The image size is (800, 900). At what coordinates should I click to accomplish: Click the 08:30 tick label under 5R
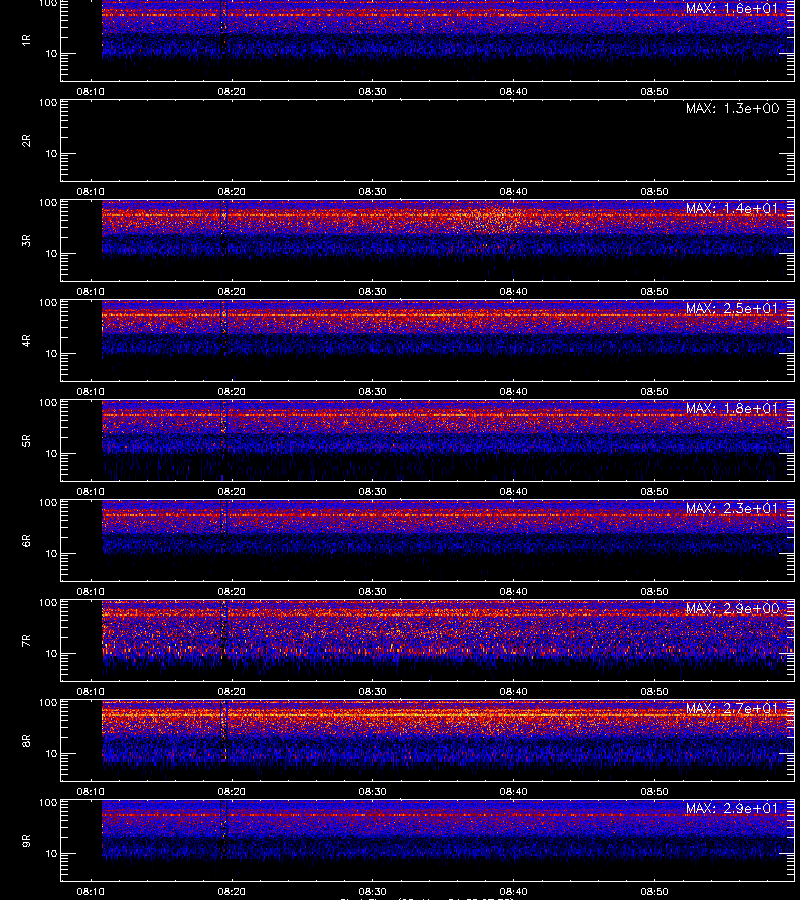[372, 492]
